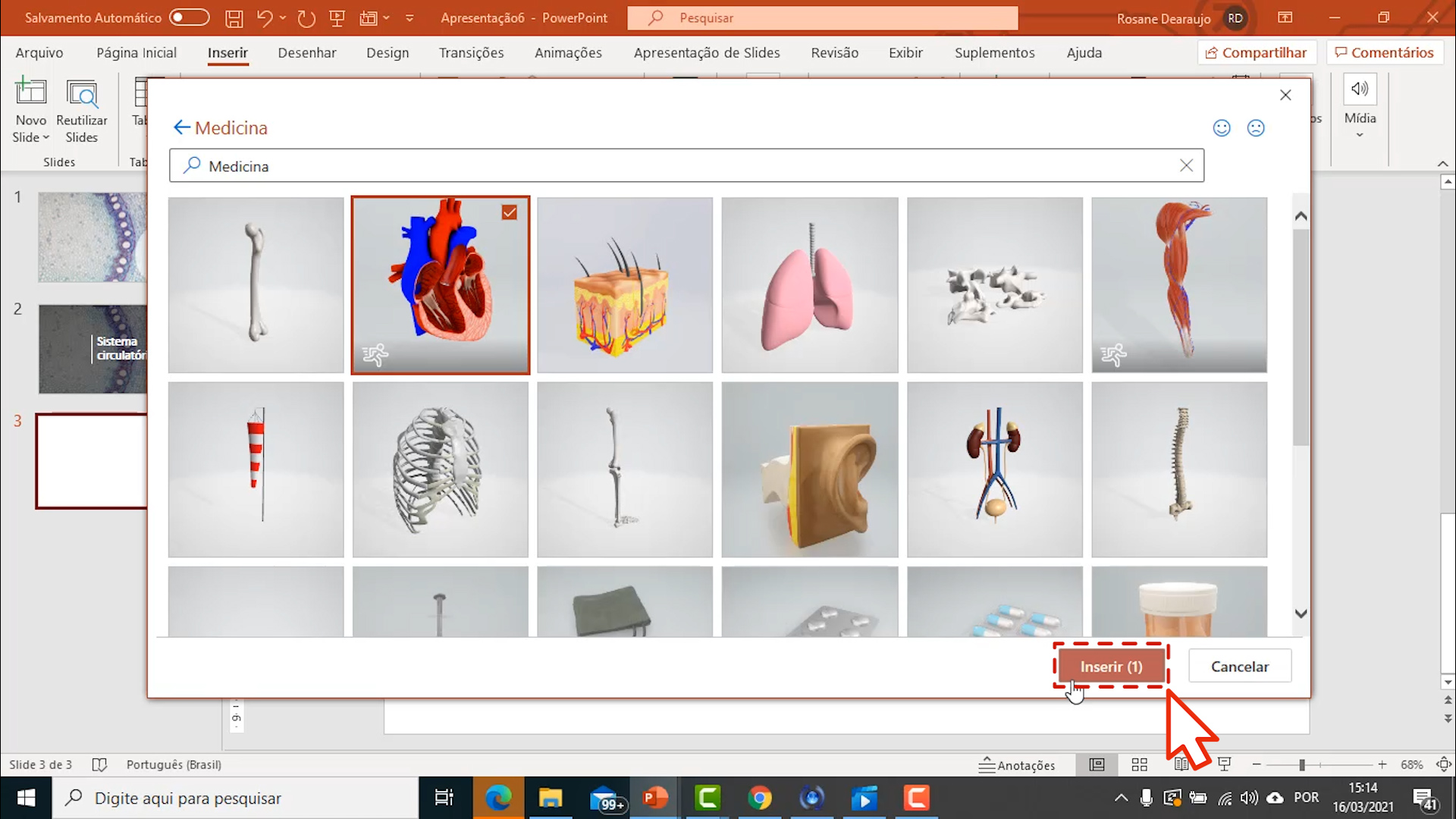
Task: Click the Save icon in quick access toolbar
Action: (234, 17)
